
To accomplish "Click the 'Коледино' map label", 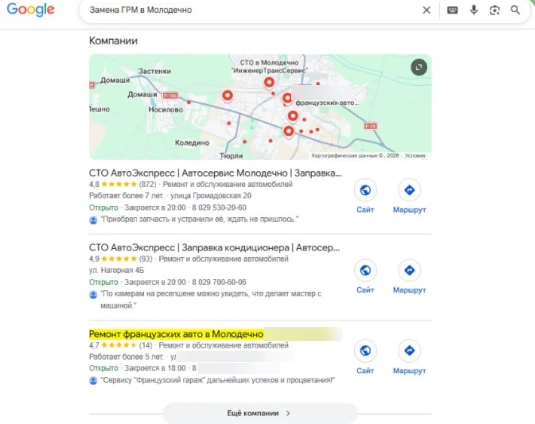I will tap(192, 143).
